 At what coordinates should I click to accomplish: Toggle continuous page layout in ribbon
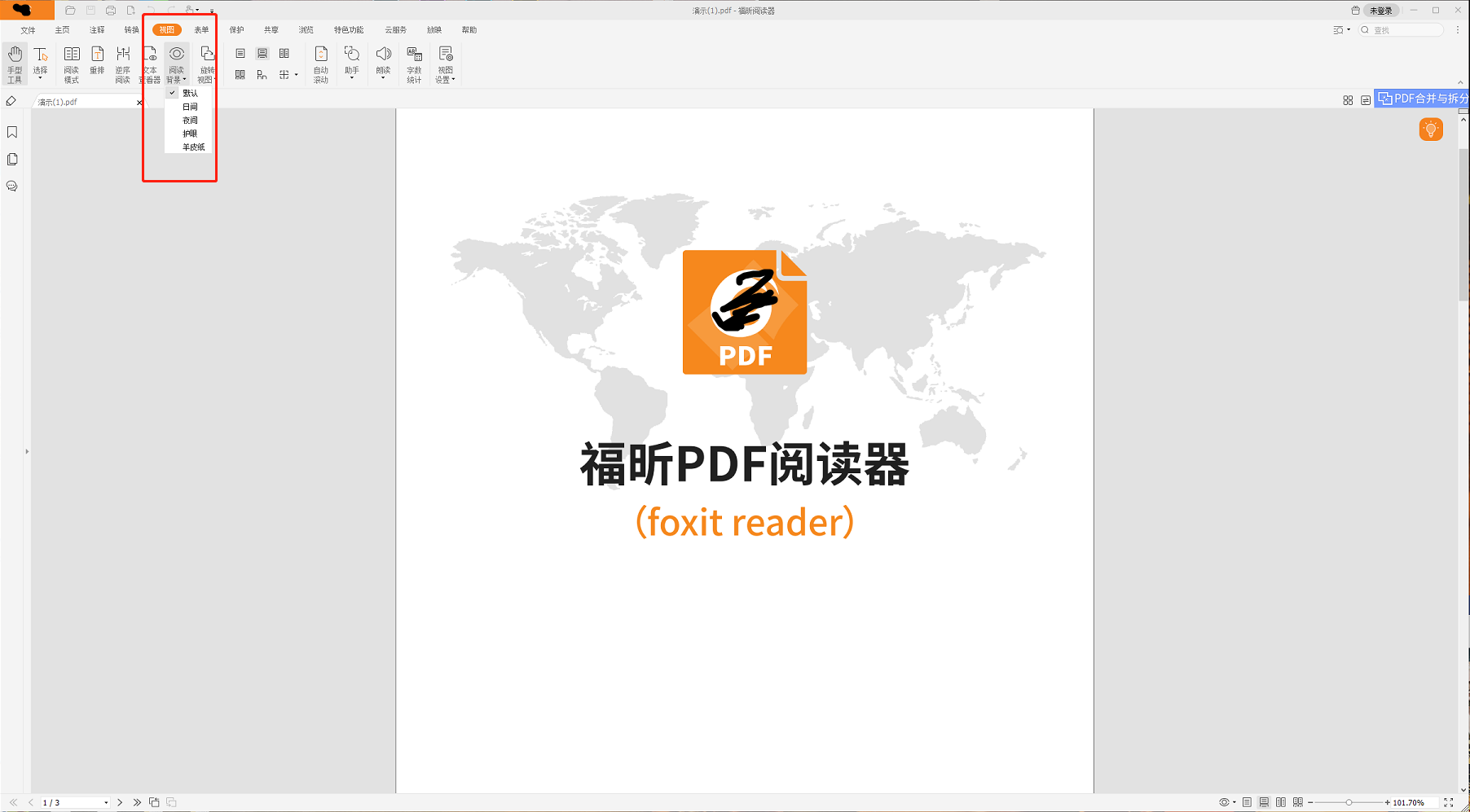pos(262,53)
